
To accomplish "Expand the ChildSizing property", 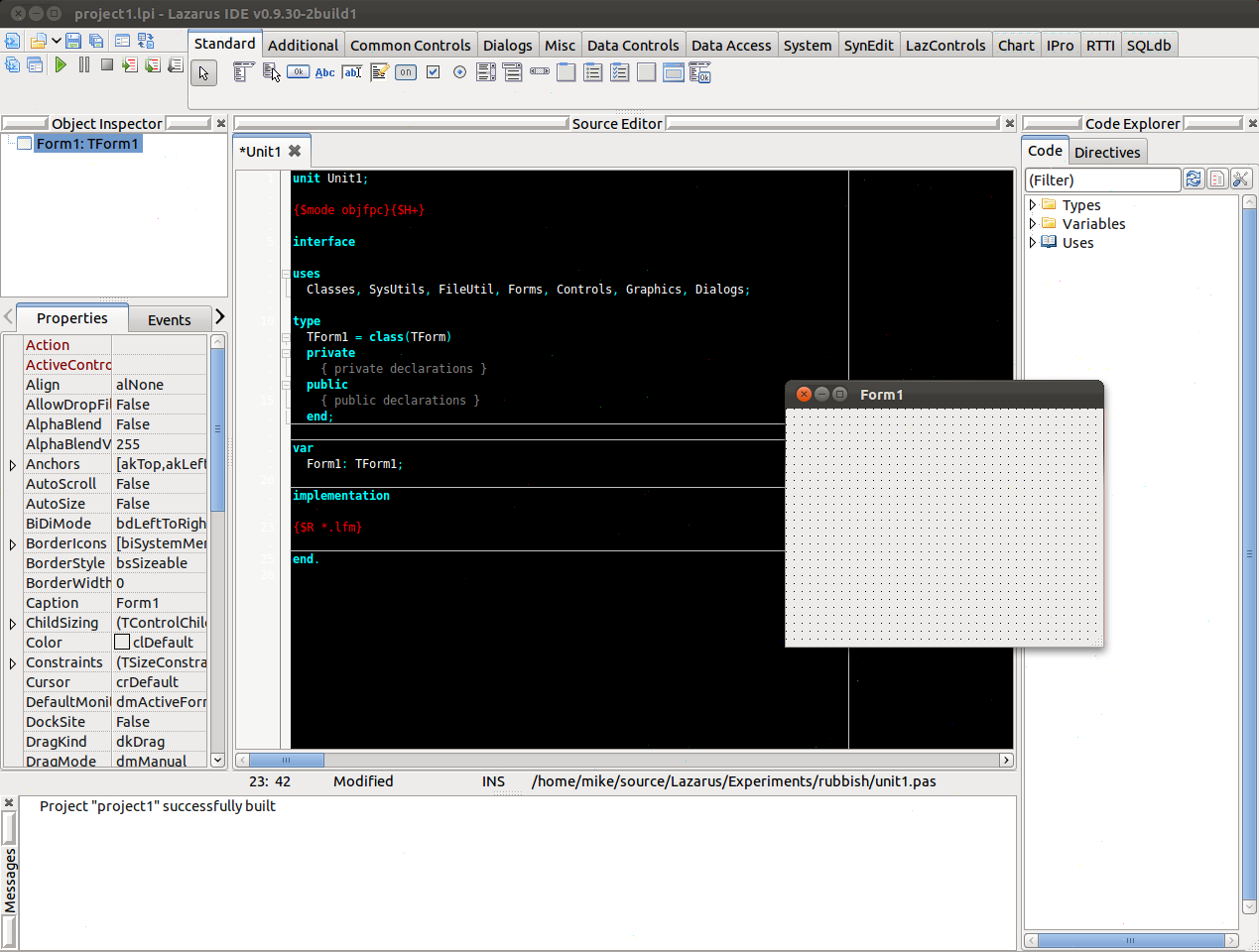I will [13, 623].
